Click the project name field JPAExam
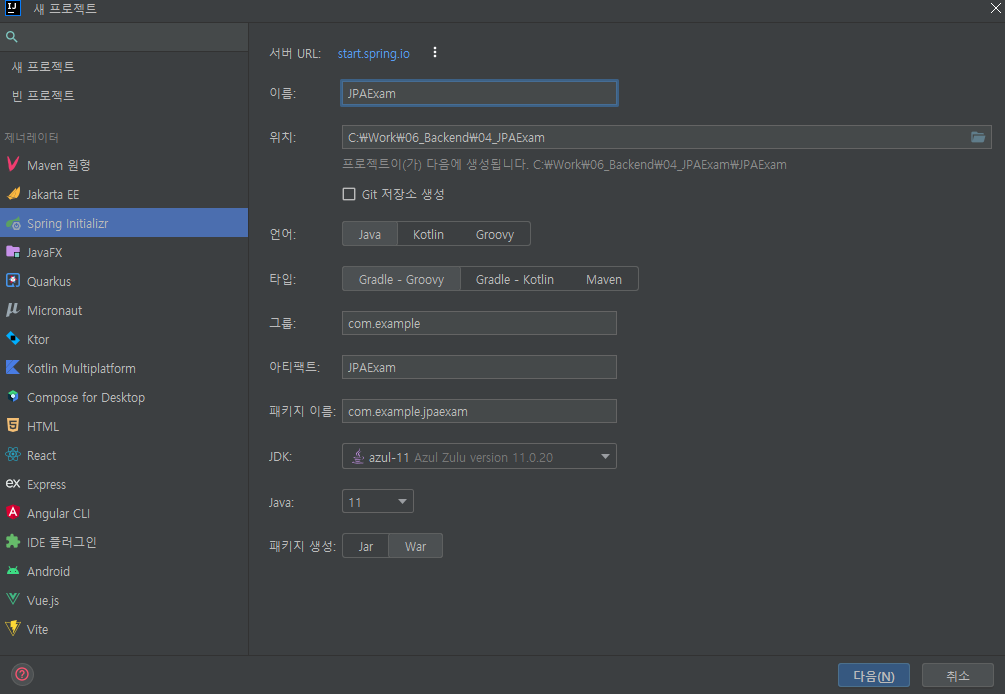Screen dimensions: 1005x694 coord(479,93)
